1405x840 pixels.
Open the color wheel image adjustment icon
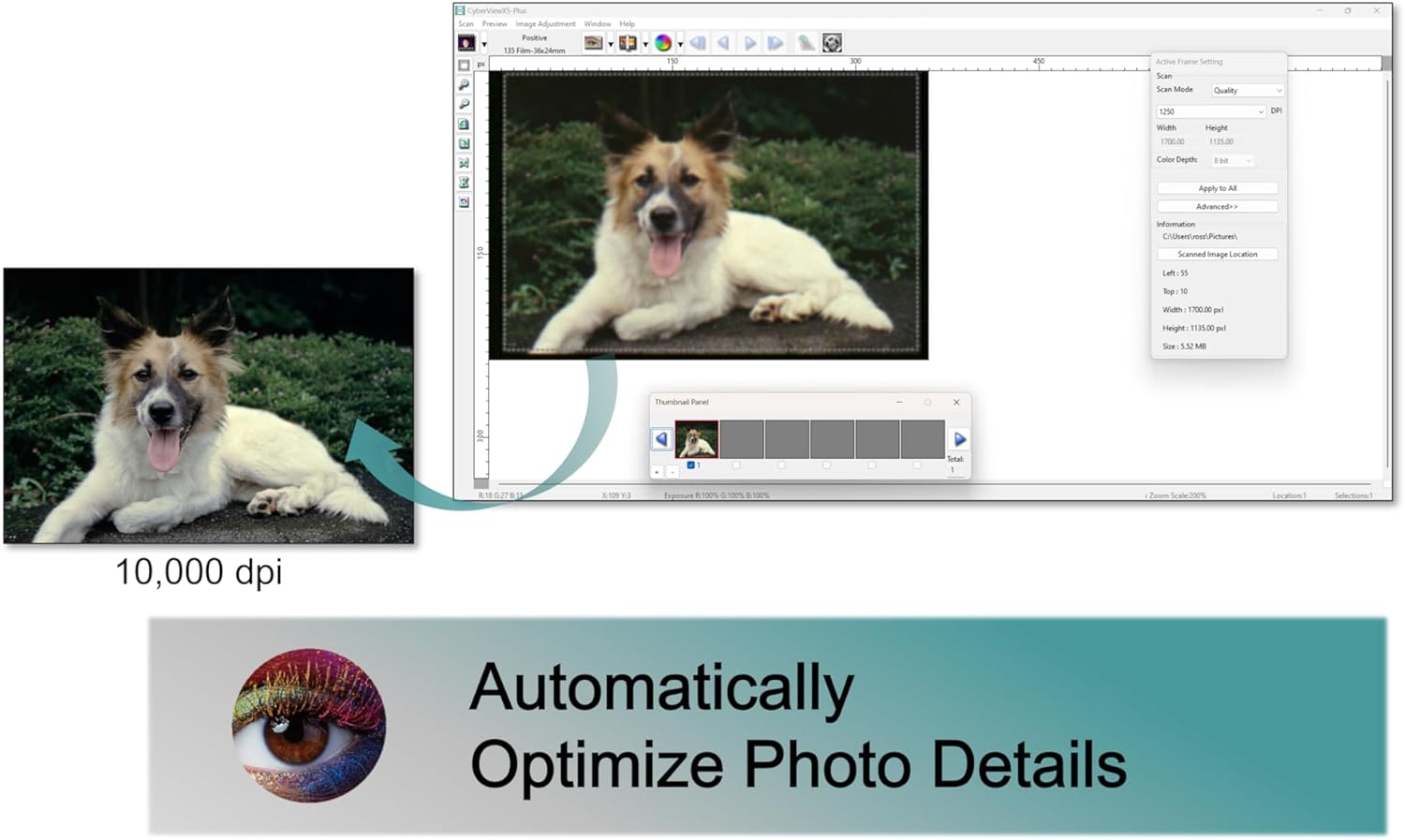coord(663,43)
